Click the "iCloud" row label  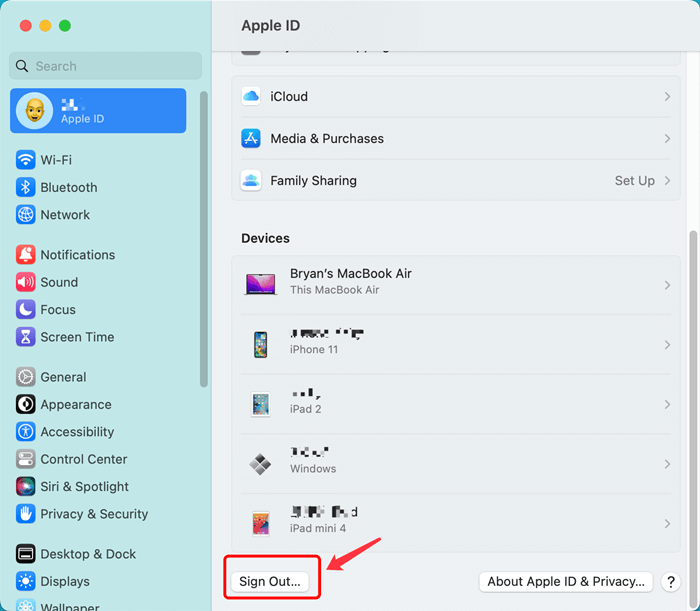pos(289,96)
